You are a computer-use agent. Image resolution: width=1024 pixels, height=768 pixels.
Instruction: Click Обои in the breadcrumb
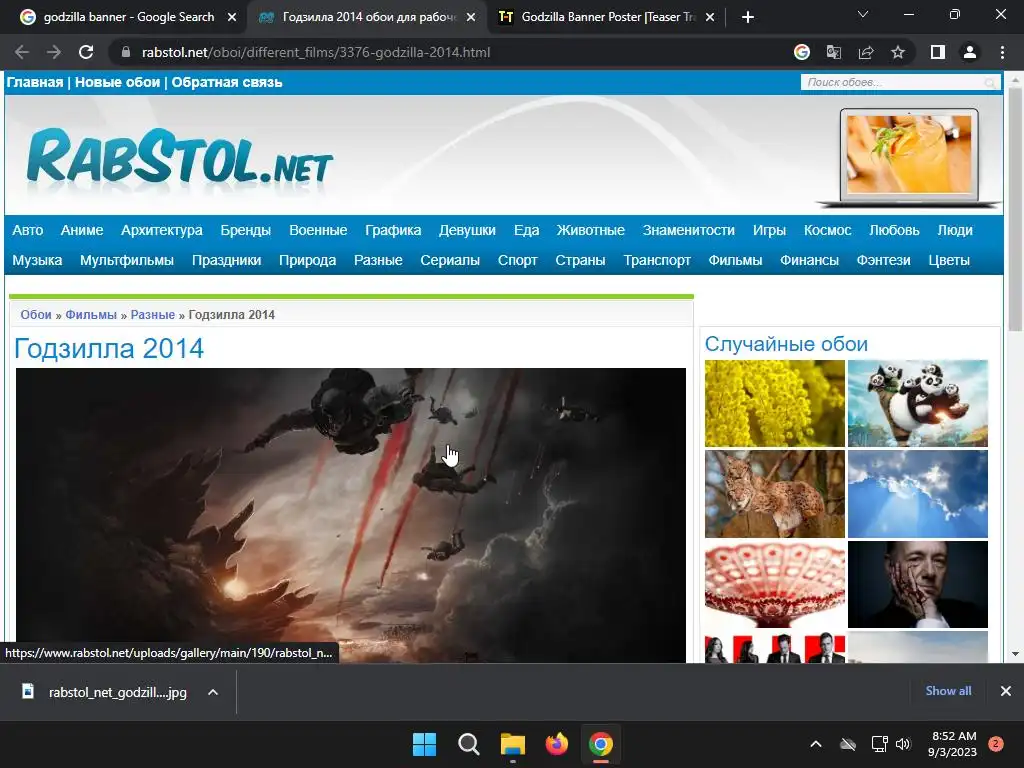click(x=36, y=315)
